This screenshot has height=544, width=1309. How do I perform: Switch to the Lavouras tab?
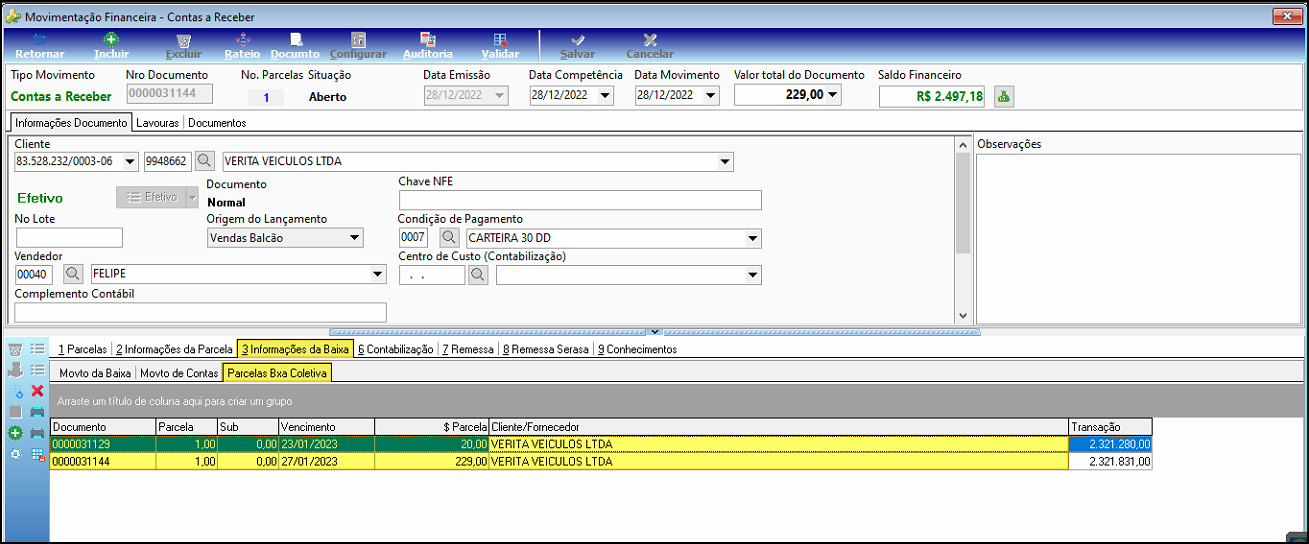[158, 123]
